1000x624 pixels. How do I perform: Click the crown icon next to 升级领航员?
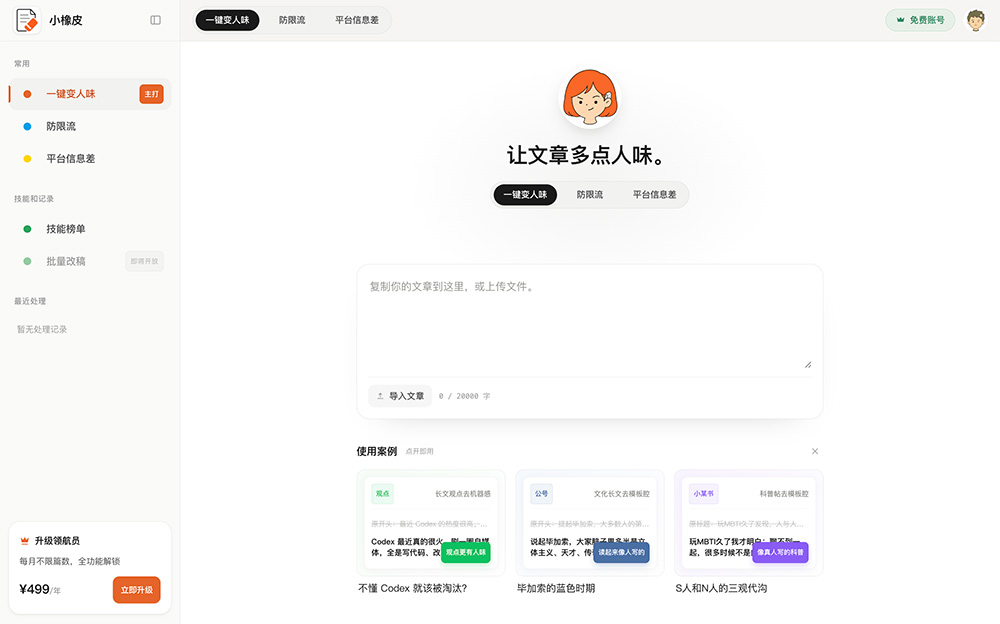pyautogui.click(x=25, y=541)
